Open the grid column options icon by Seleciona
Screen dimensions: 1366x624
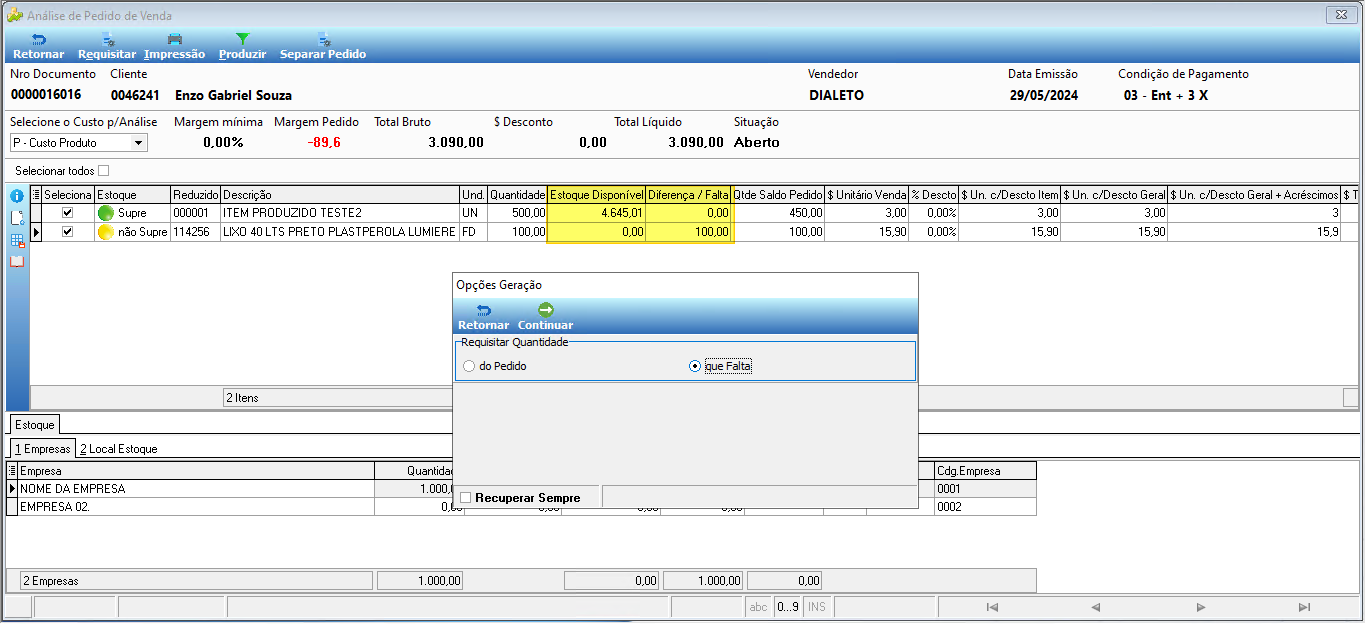point(37,195)
